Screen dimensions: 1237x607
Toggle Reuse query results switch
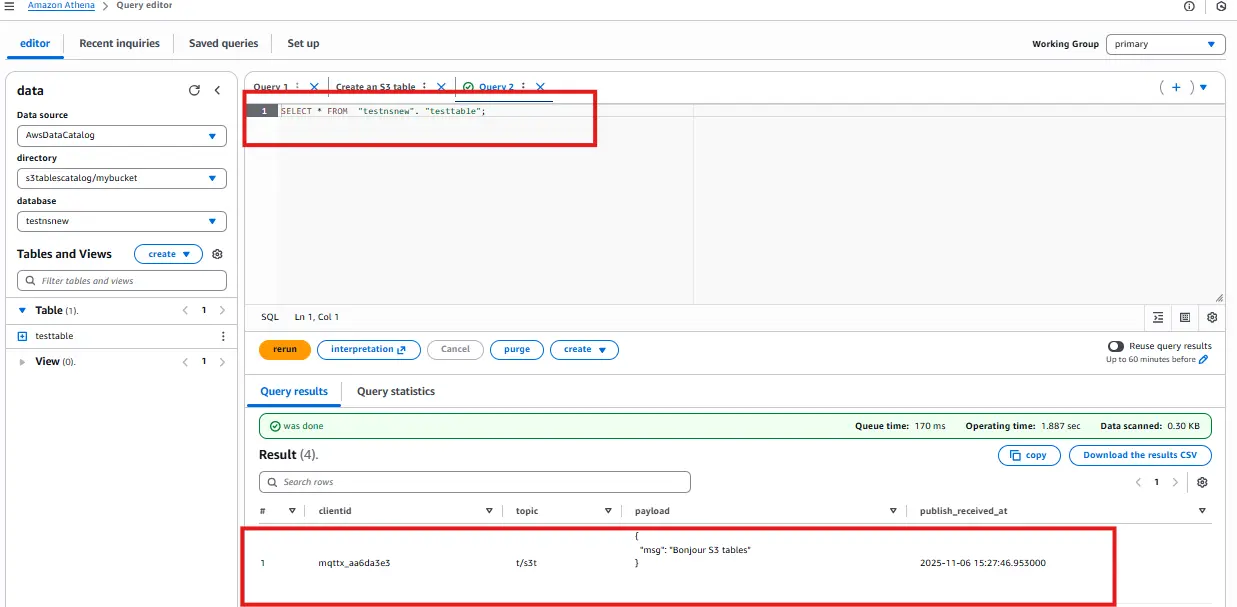point(1115,346)
